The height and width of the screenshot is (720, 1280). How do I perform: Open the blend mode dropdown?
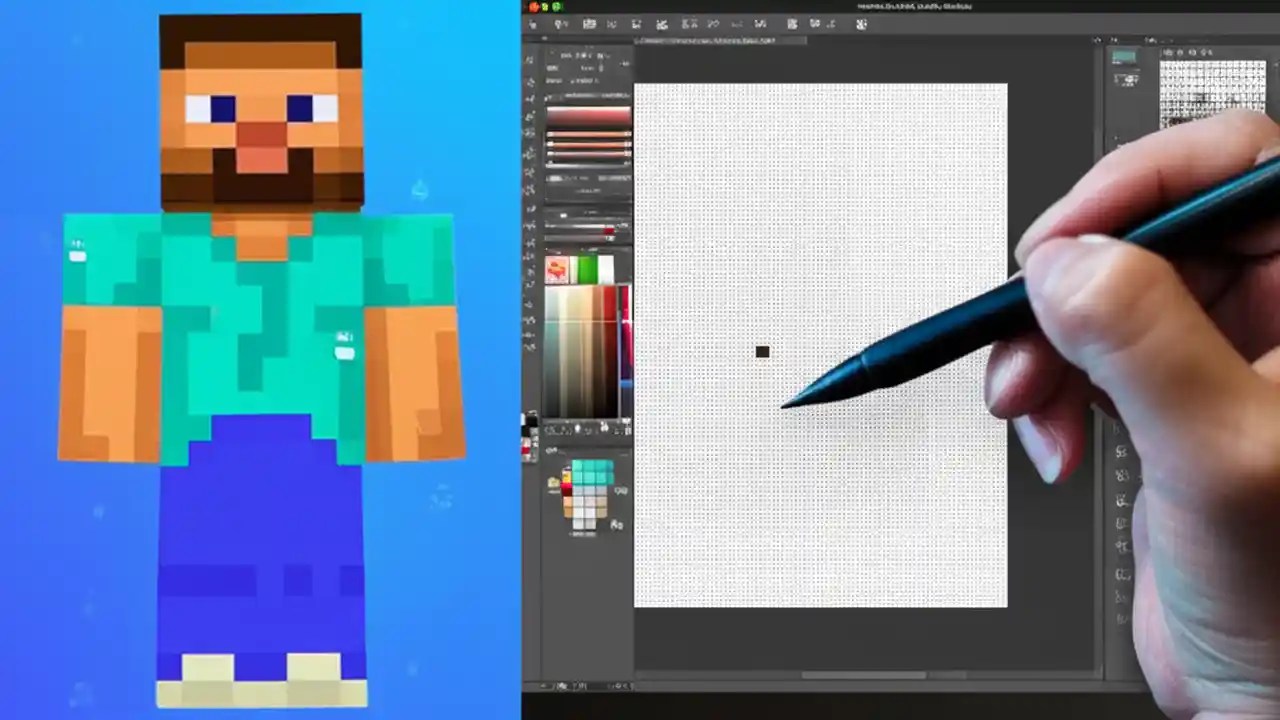point(662,24)
